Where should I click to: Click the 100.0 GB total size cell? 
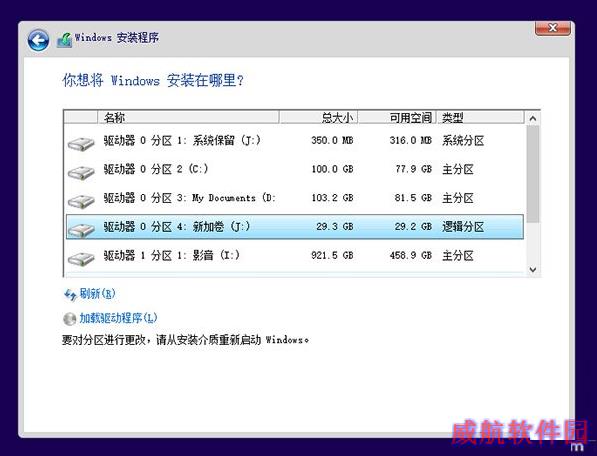coord(332,169)
